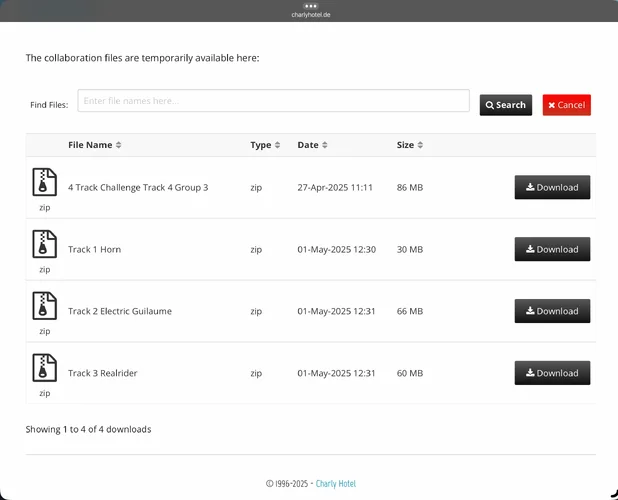Screen dimensions: 618x500
Task: Select the Track 2 Electric Guilaume name text
Action: [120, 311]
